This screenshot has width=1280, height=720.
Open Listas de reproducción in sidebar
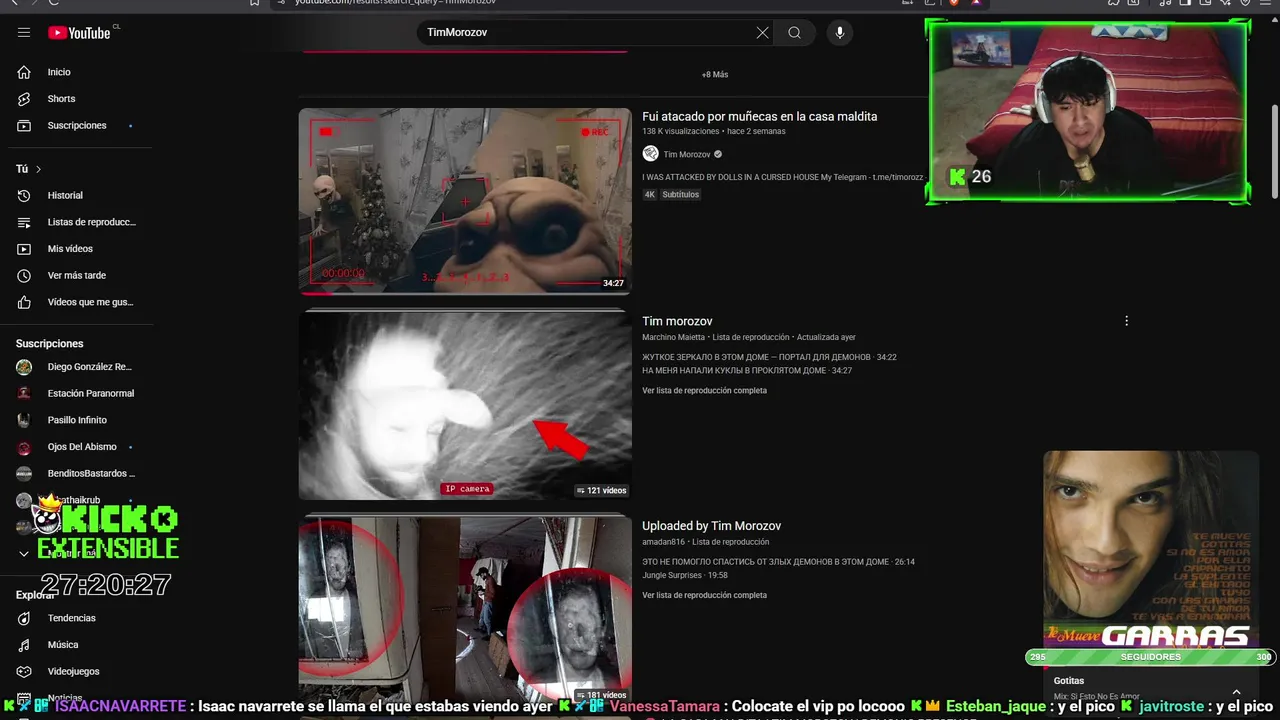tap(76, 222)
